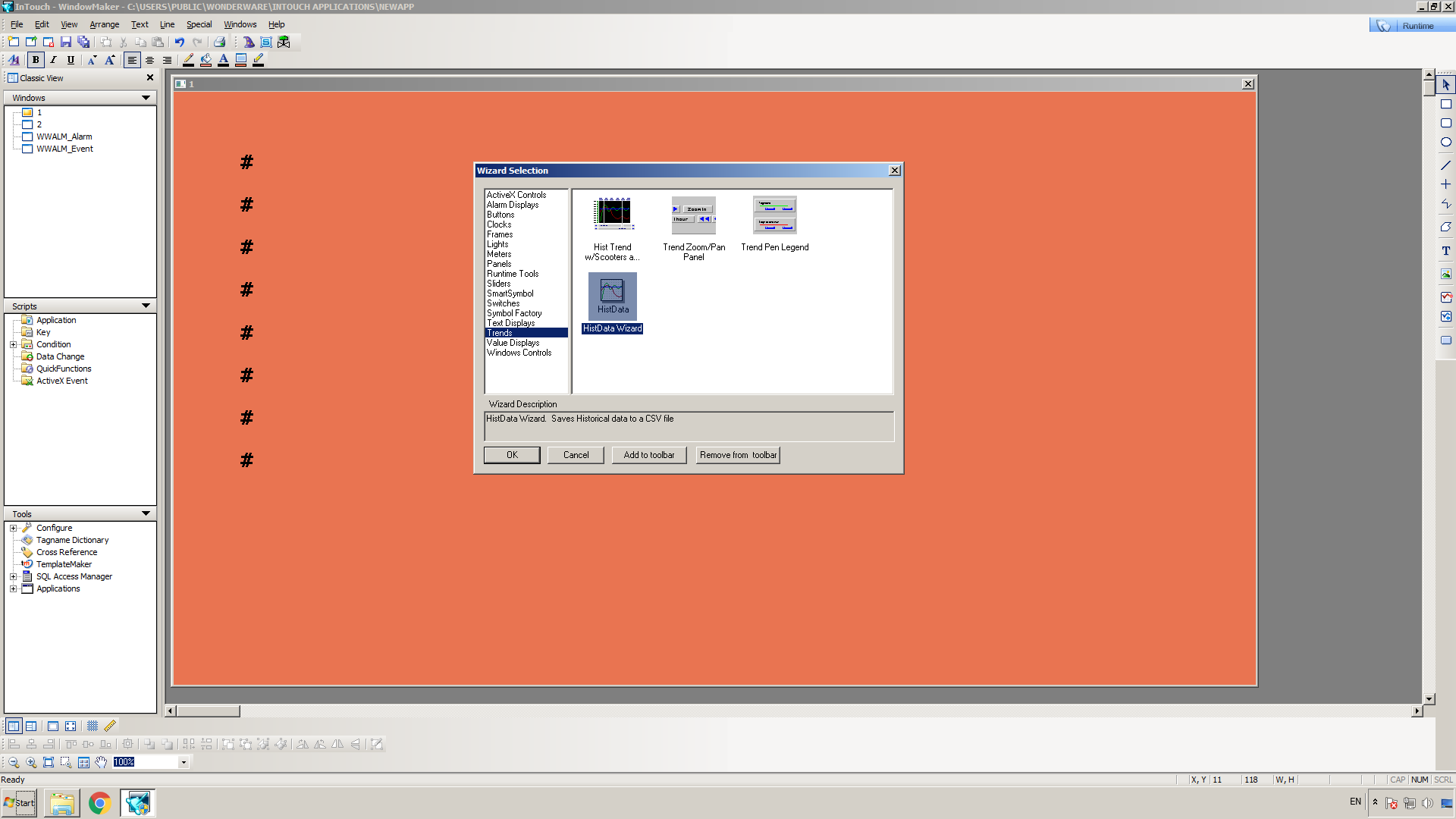
Task: Toggle right text alignment
Action: 167,60
